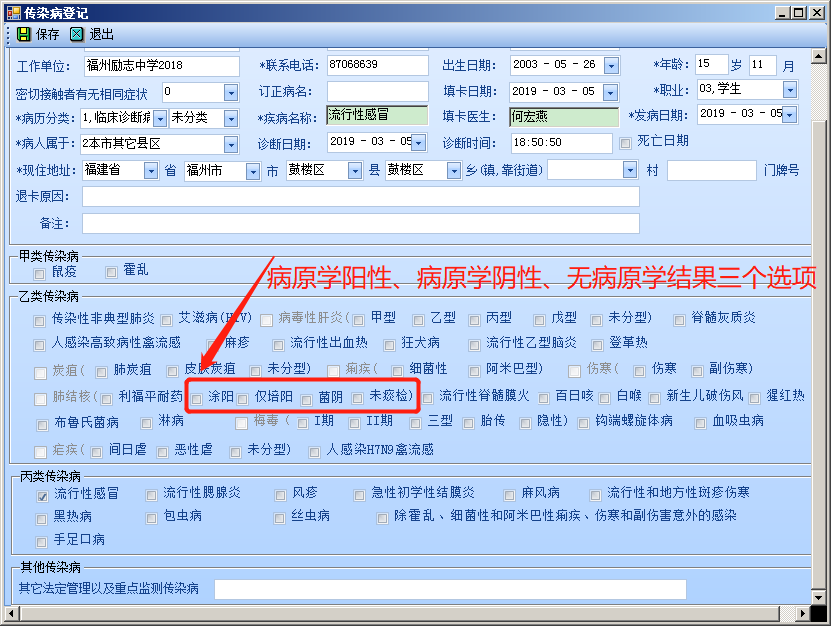Check the 麻风病 checkbox

tap(509, 495)
